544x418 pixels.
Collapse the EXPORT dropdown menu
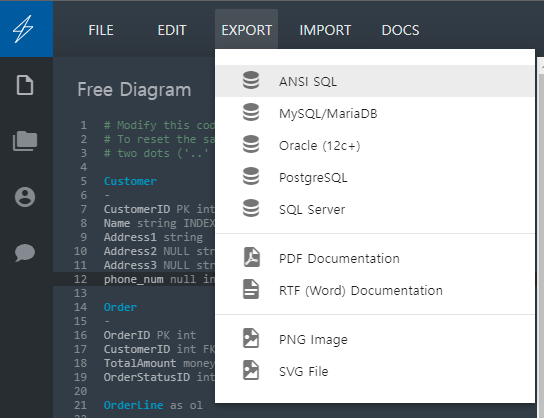tap(247, 30)
